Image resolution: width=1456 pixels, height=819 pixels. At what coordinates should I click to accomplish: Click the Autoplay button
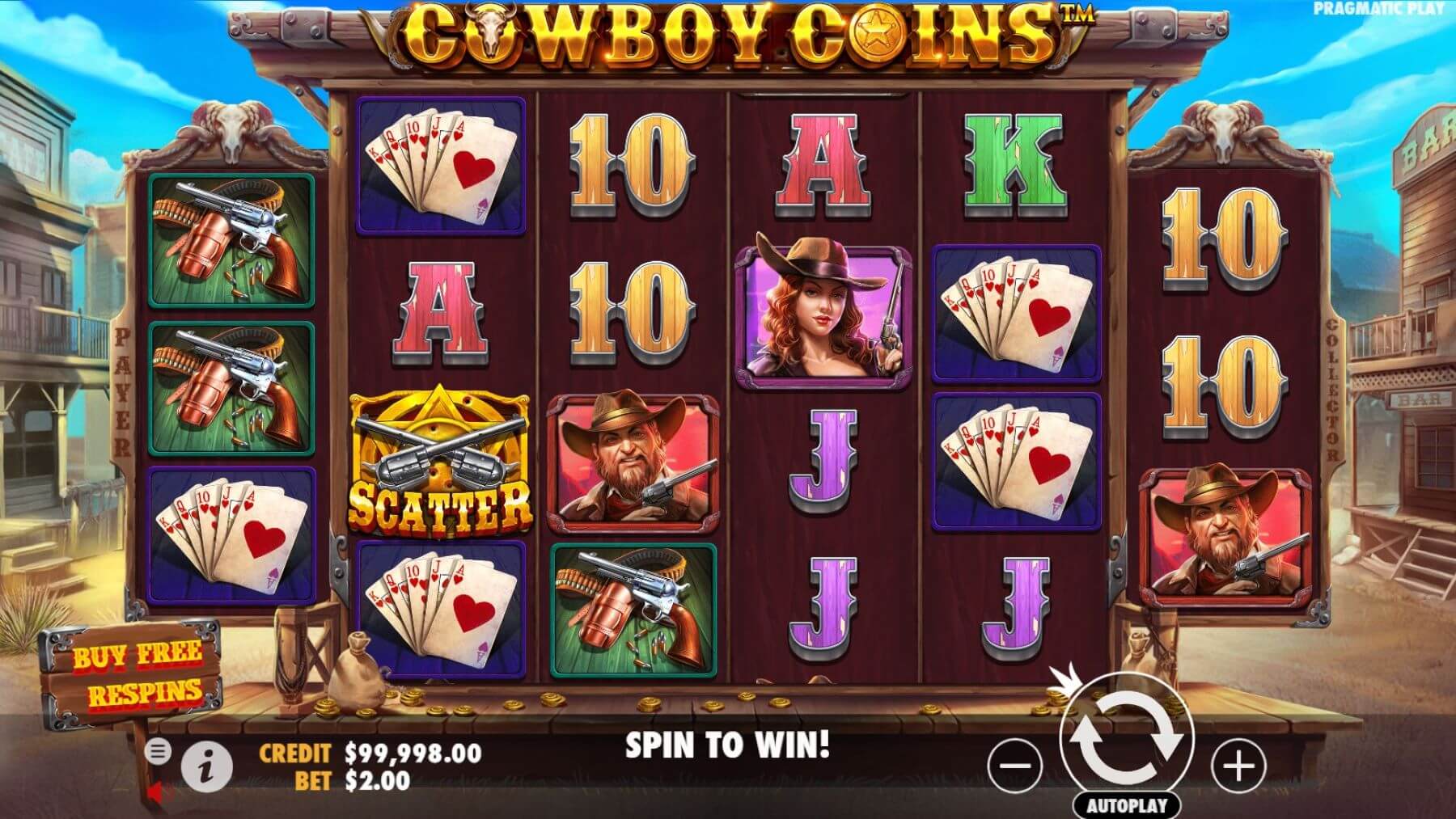(1127, 805)
